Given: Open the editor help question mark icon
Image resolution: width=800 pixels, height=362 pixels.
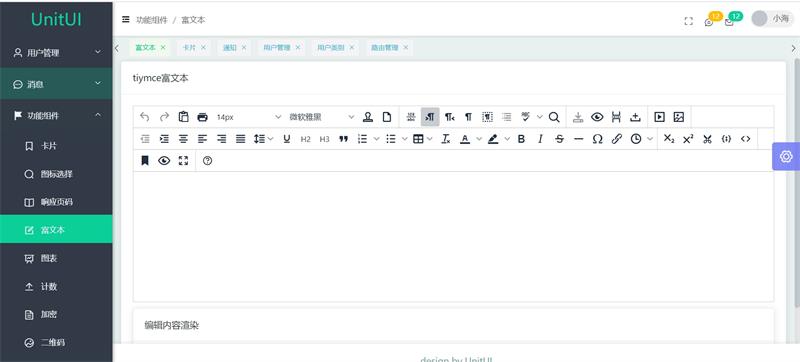Looking at the screenshot, I should point(207,161).
